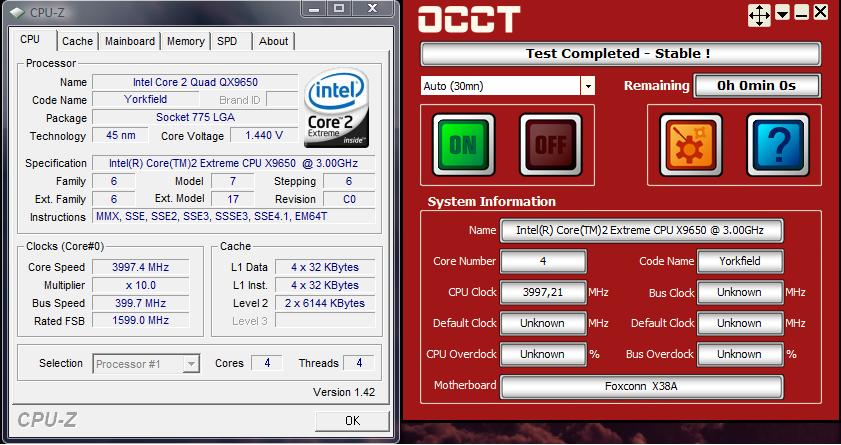Minimize the OCCT window
Image resolution: width=841 pixels, height=445 pixels.
[x=802, y=13]
